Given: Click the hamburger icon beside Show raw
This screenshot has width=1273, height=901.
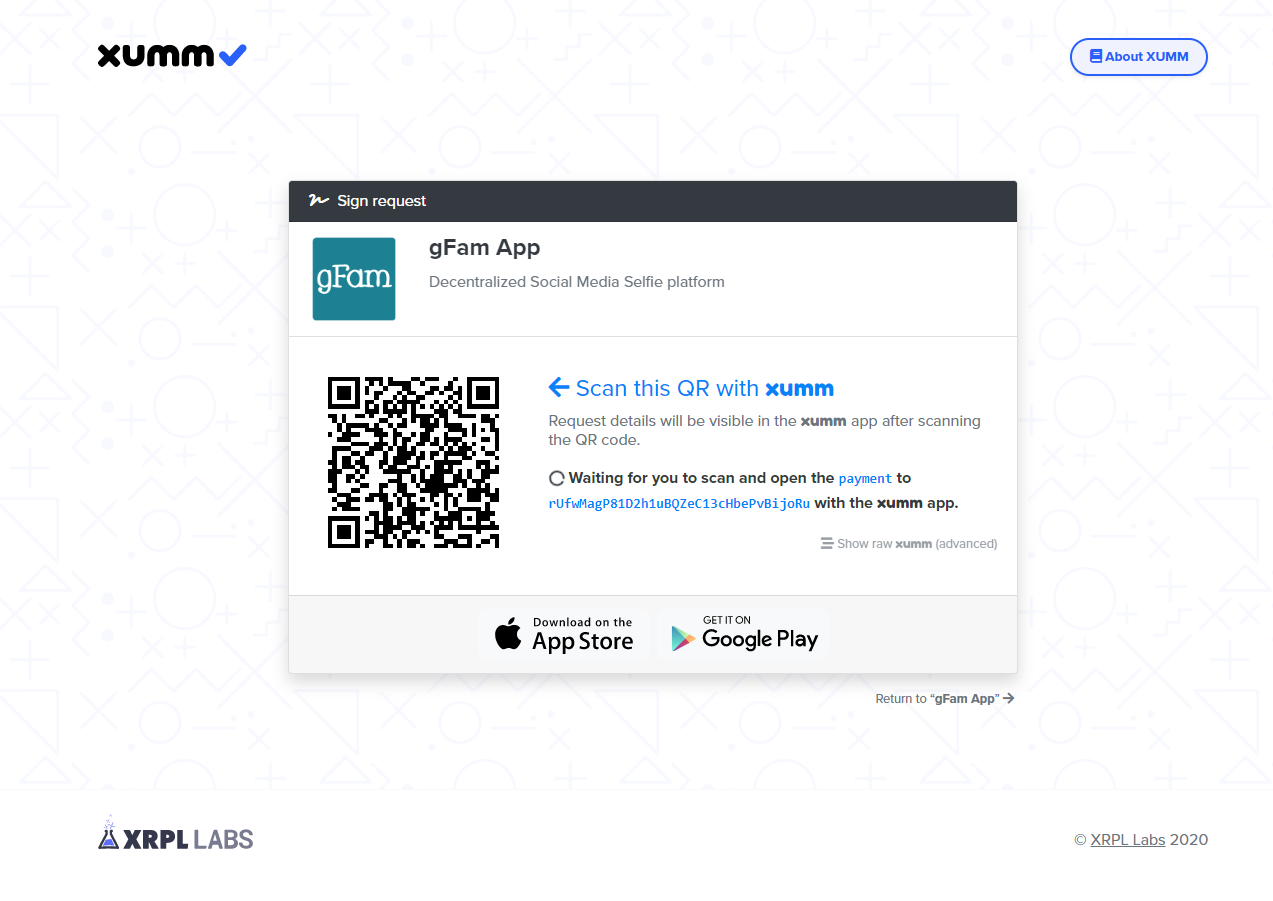Looking at the screenshot, I should [x=827, y=544].
